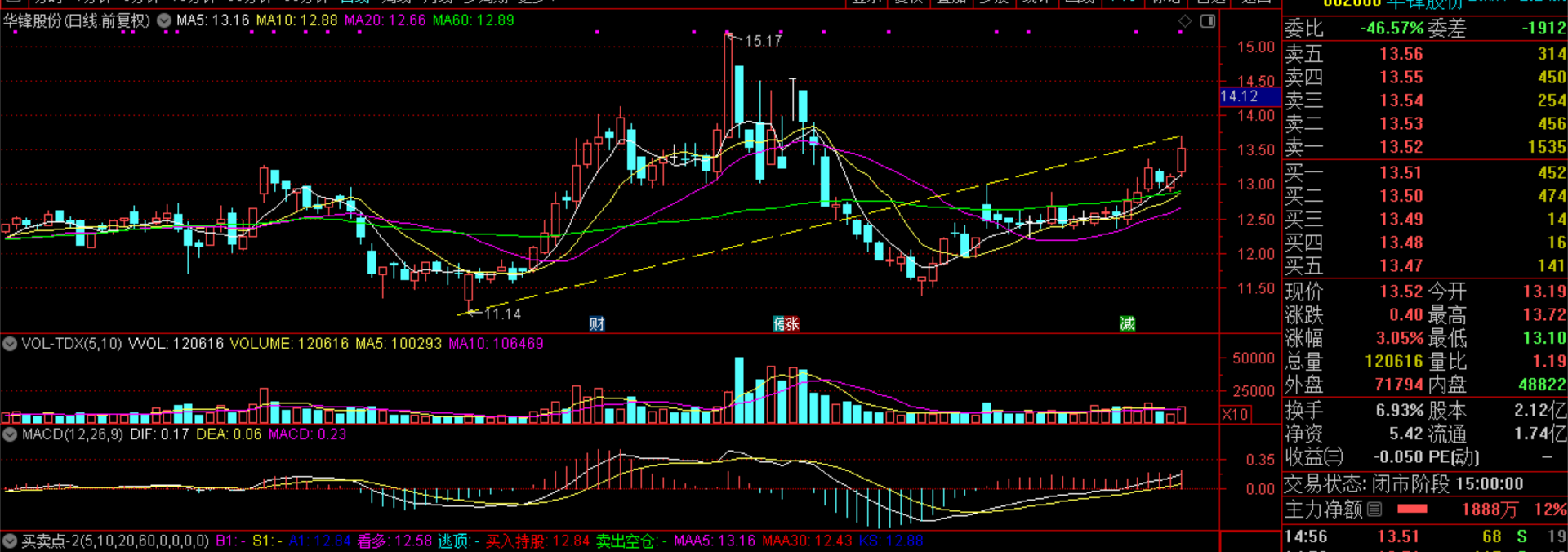1568x552 pixels.
Task: Click the MA20: 12.66 legend text
Action: pyautogui.click(x=385, y=20)
